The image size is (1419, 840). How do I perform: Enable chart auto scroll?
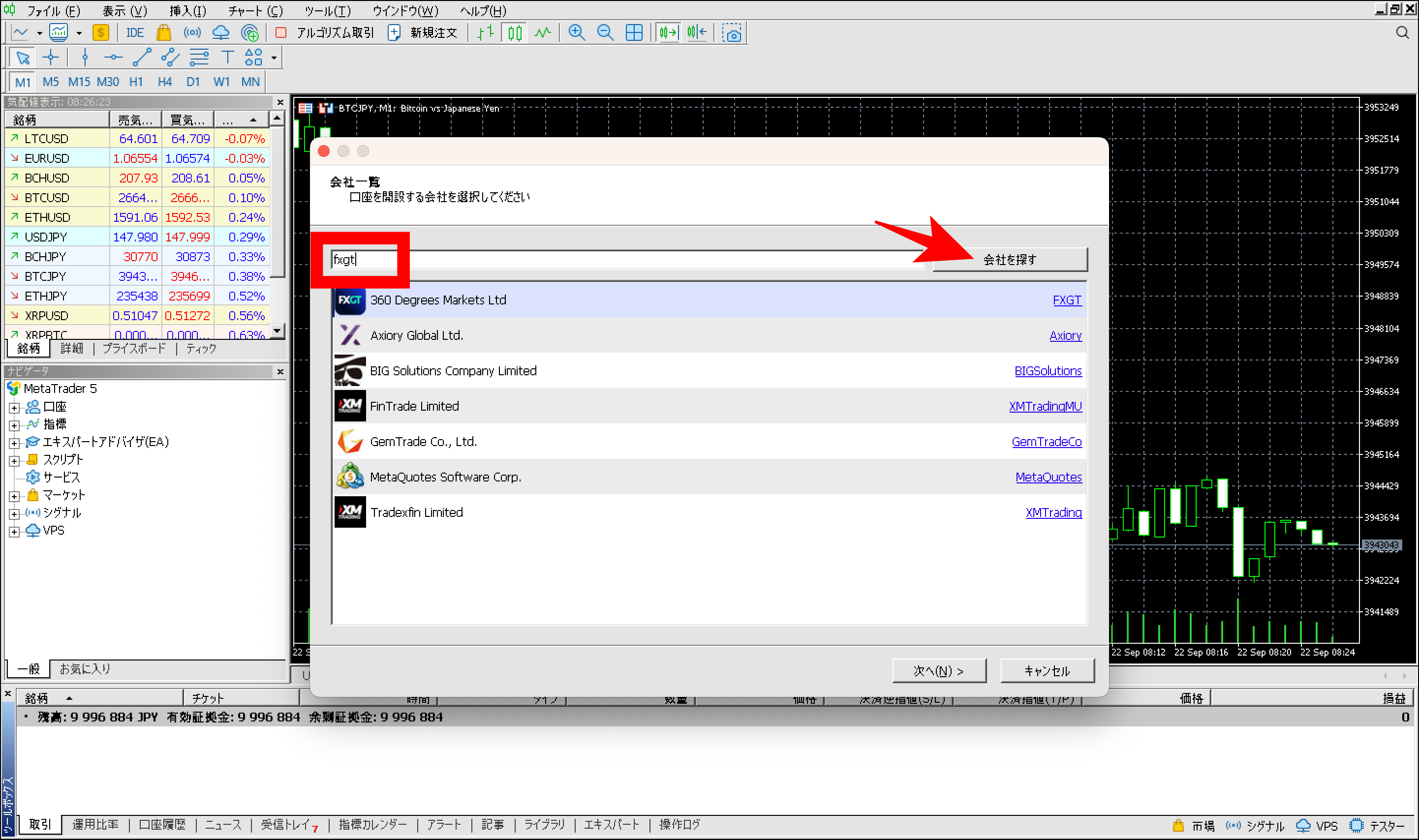coord(669,32)
